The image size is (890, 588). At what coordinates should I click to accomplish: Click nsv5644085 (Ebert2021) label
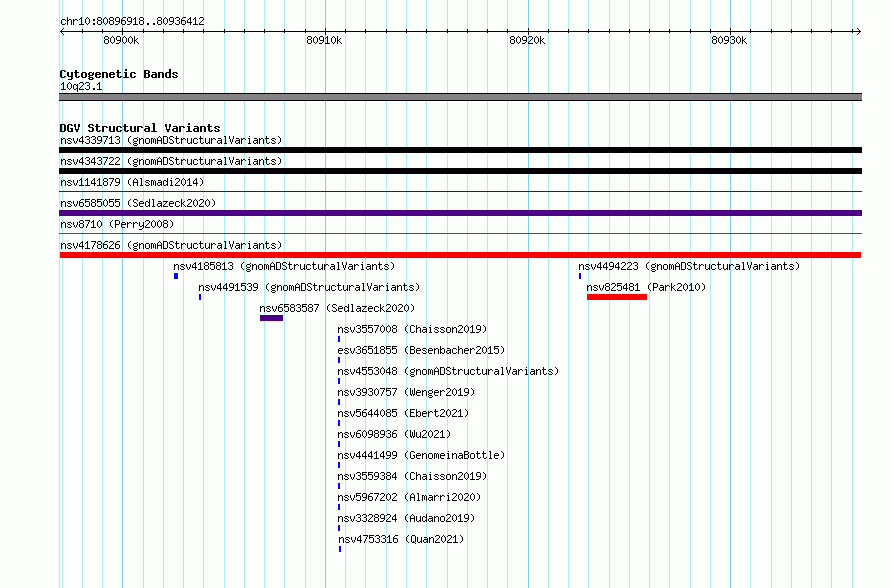[403, 413]
